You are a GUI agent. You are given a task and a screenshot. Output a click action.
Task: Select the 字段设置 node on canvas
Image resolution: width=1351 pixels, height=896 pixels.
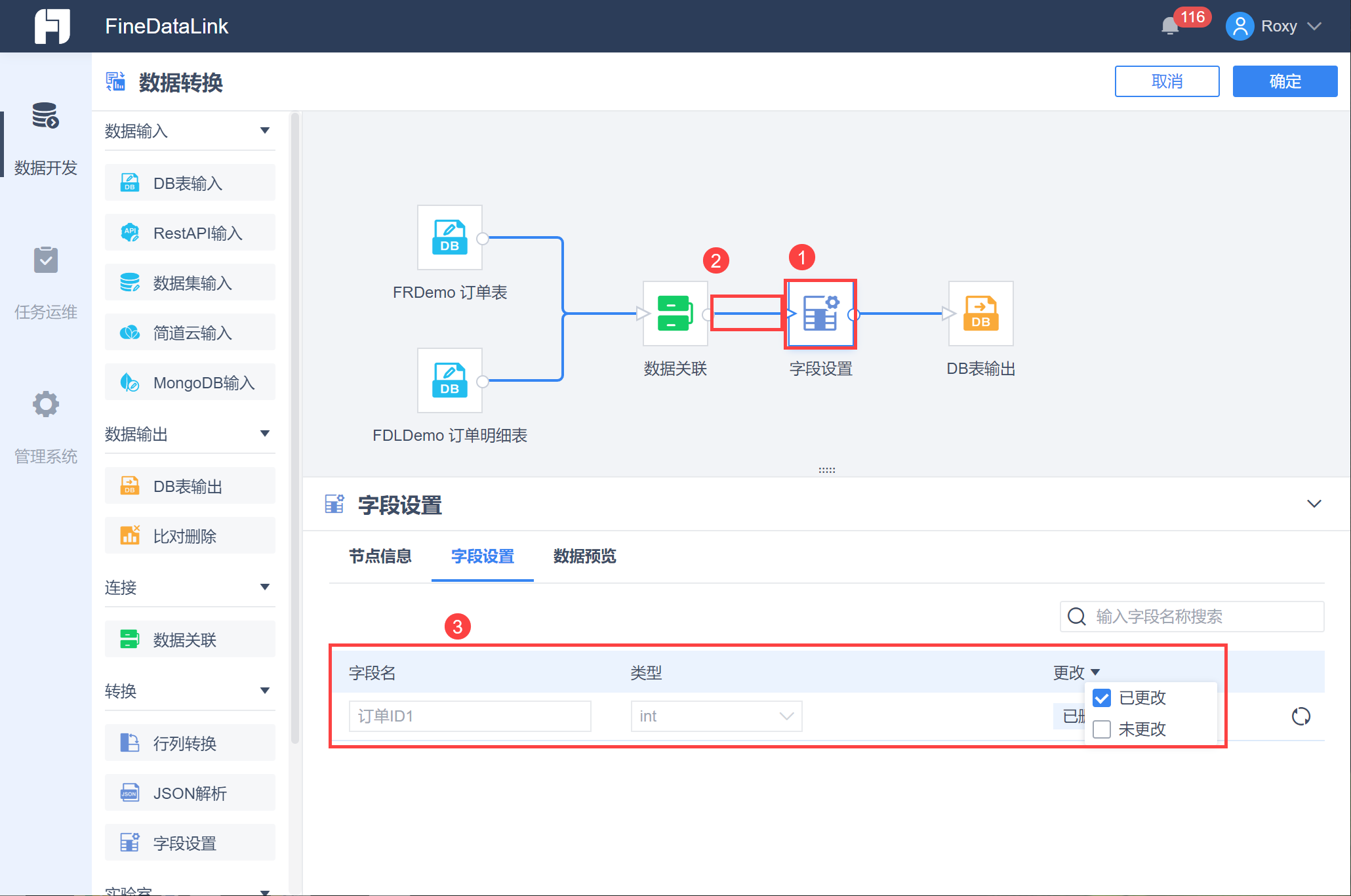[820, 314]
